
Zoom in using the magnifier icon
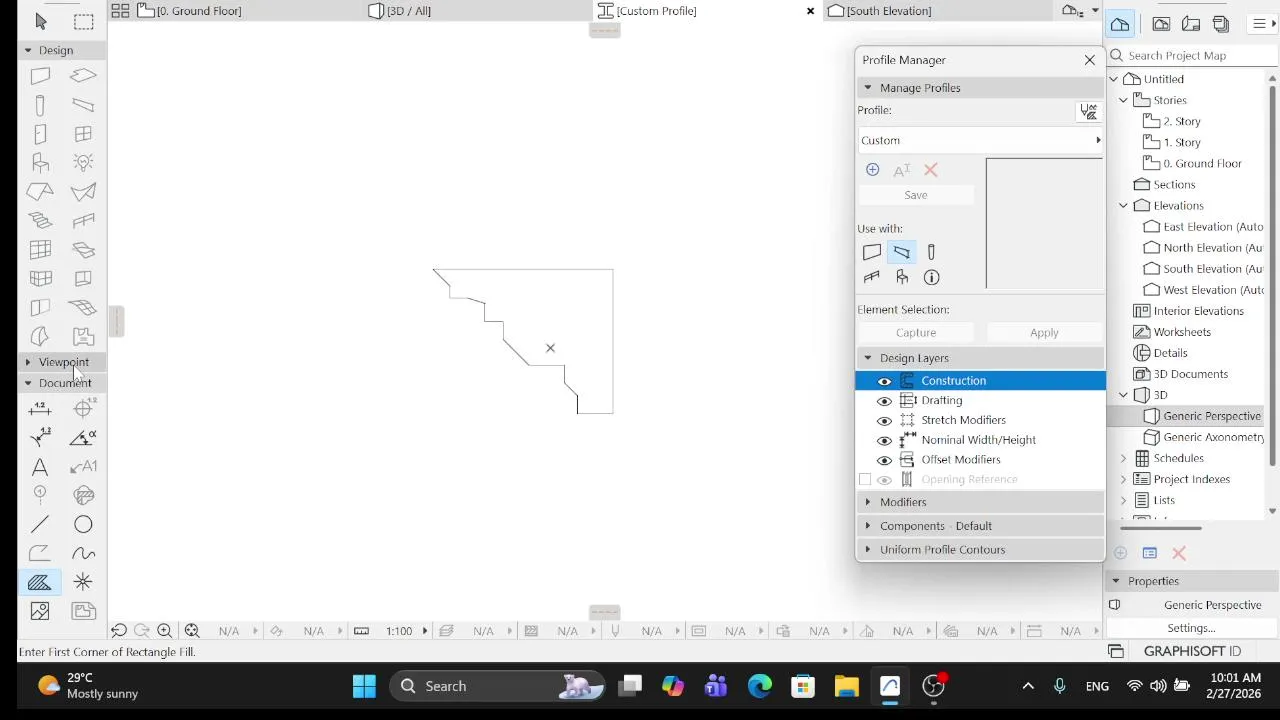(x=165, y=631)
